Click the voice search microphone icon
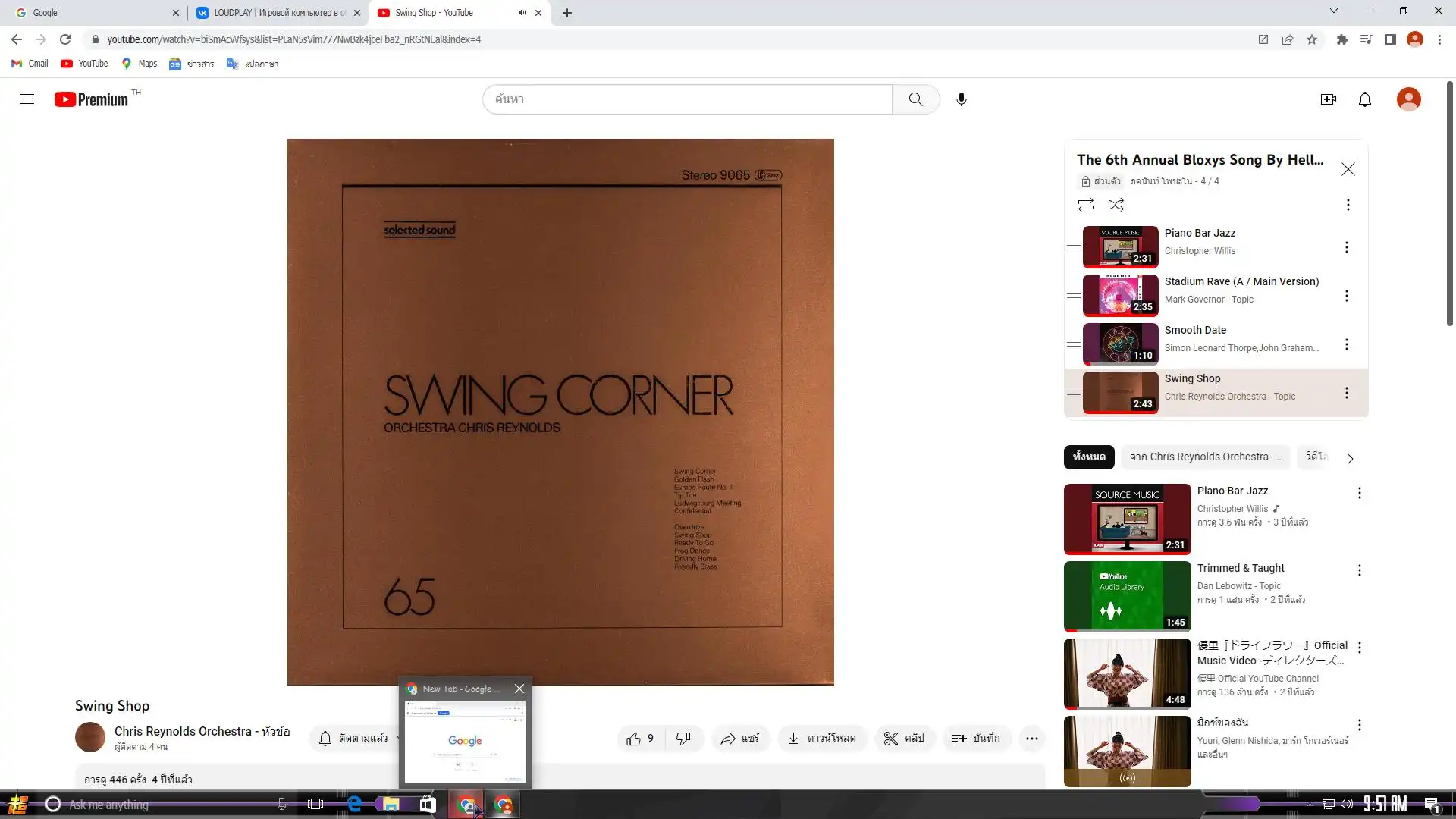This screenshot has height=819, width=1456. coord(961,99)
